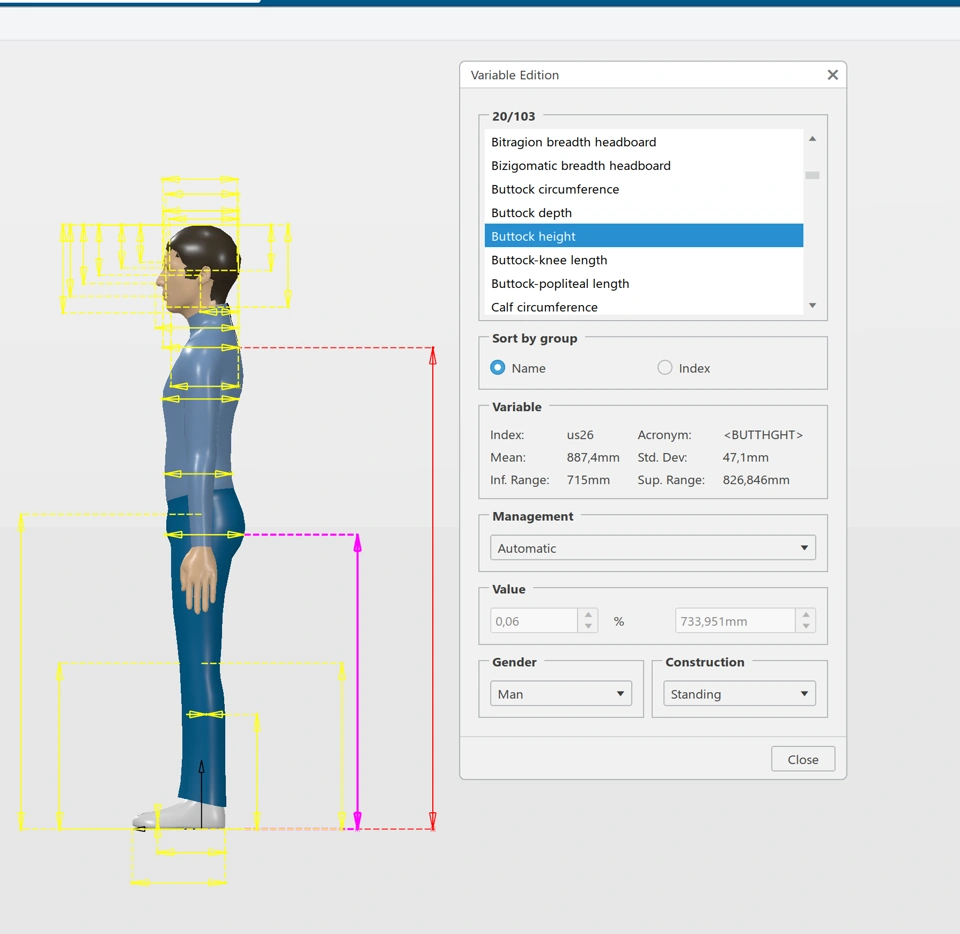Viewport: 960px width, 934px height.
Task: Select Bizigomatic breadth headboard in list
Action: (x=643, y=165)
